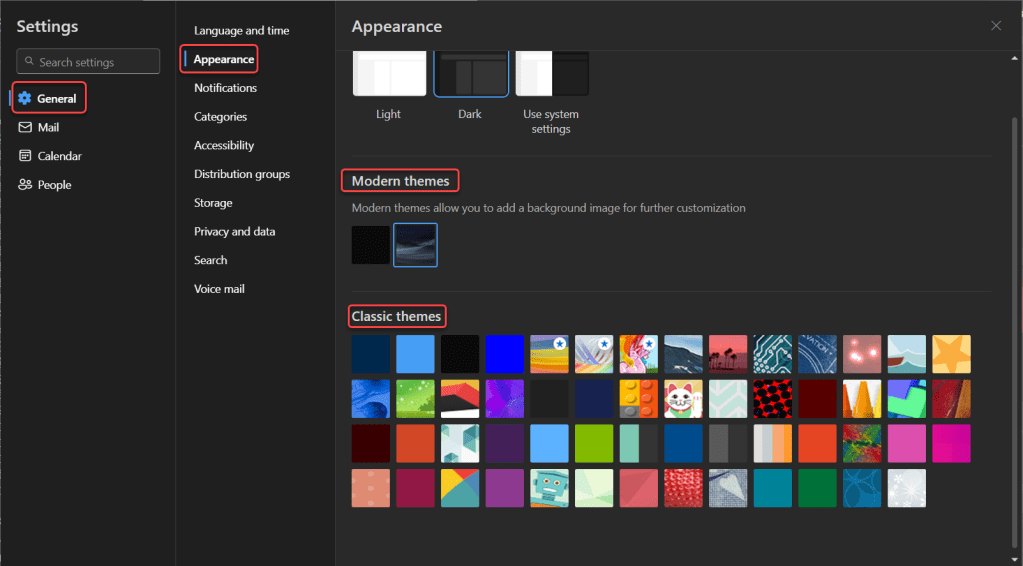Go to Accessibility settings

224,145
